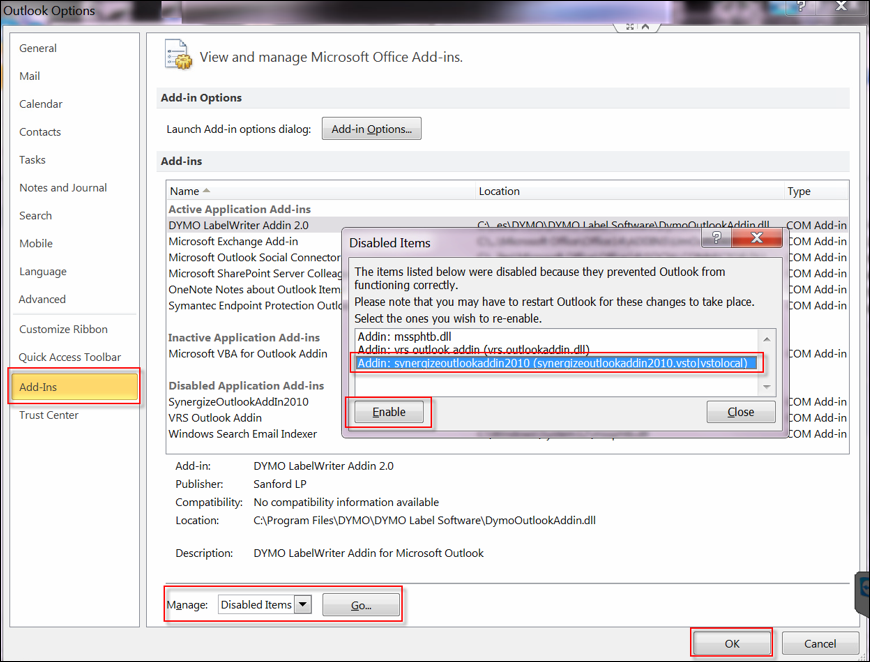Open Advanced options category
This screenshot has width=870, height=662.
point(42,299)
